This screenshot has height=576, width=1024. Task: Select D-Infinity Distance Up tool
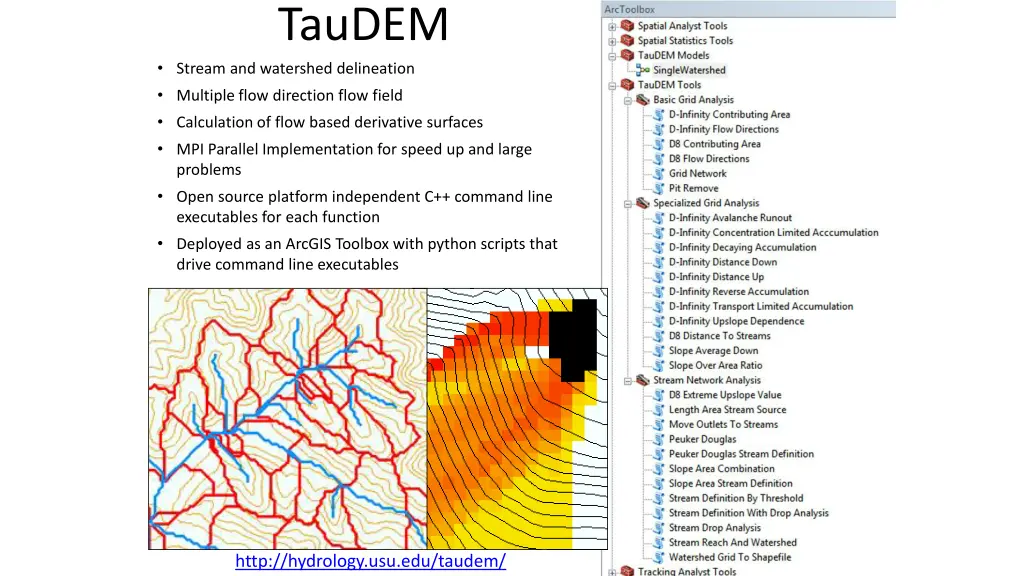(716, 277)
